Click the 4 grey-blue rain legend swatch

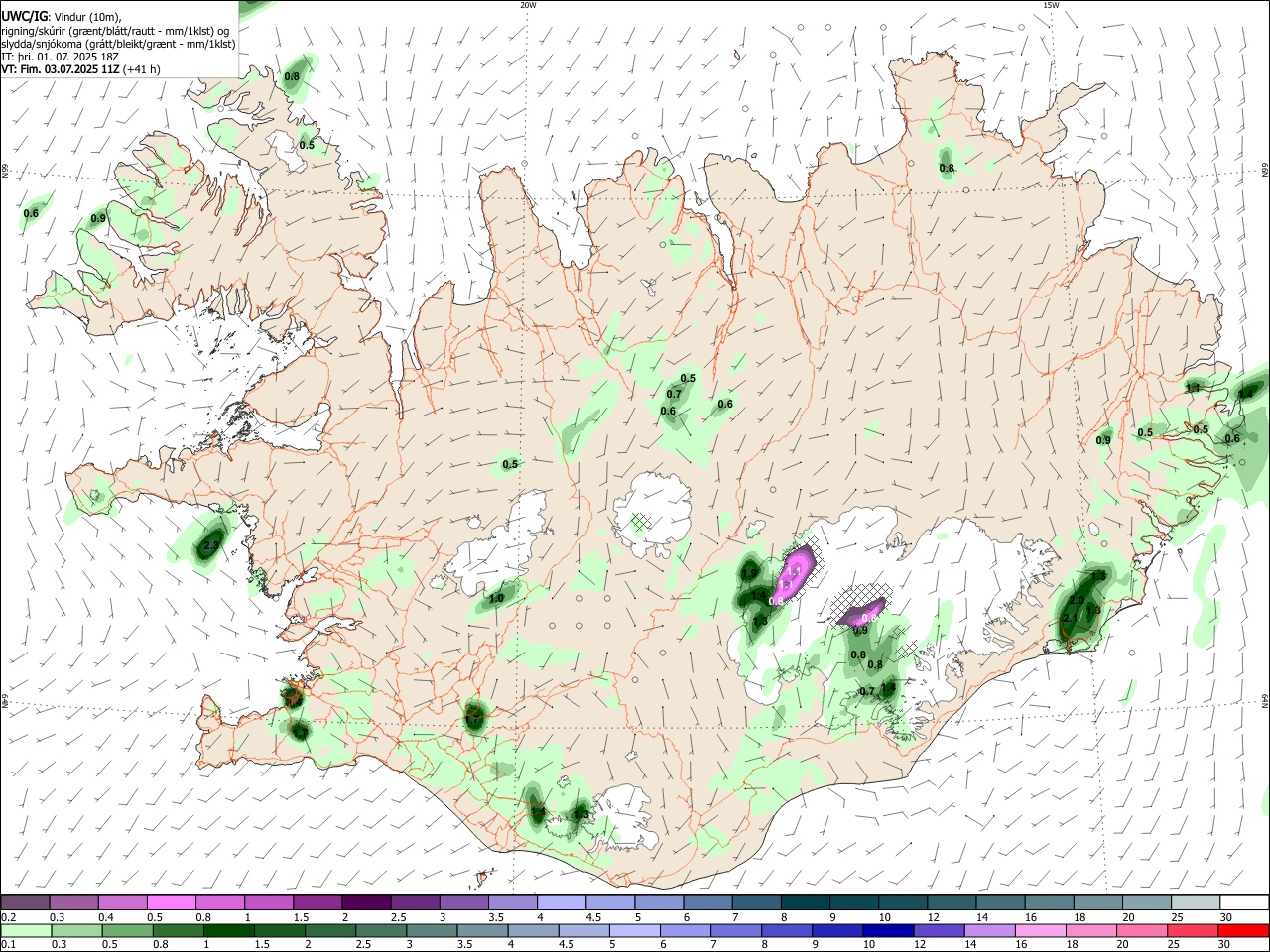click(533, 930)
